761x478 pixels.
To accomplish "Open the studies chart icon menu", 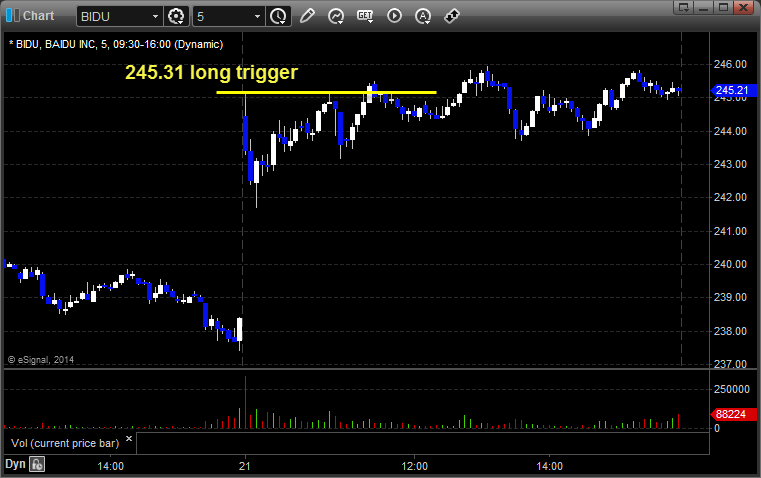I will (336, 16).
